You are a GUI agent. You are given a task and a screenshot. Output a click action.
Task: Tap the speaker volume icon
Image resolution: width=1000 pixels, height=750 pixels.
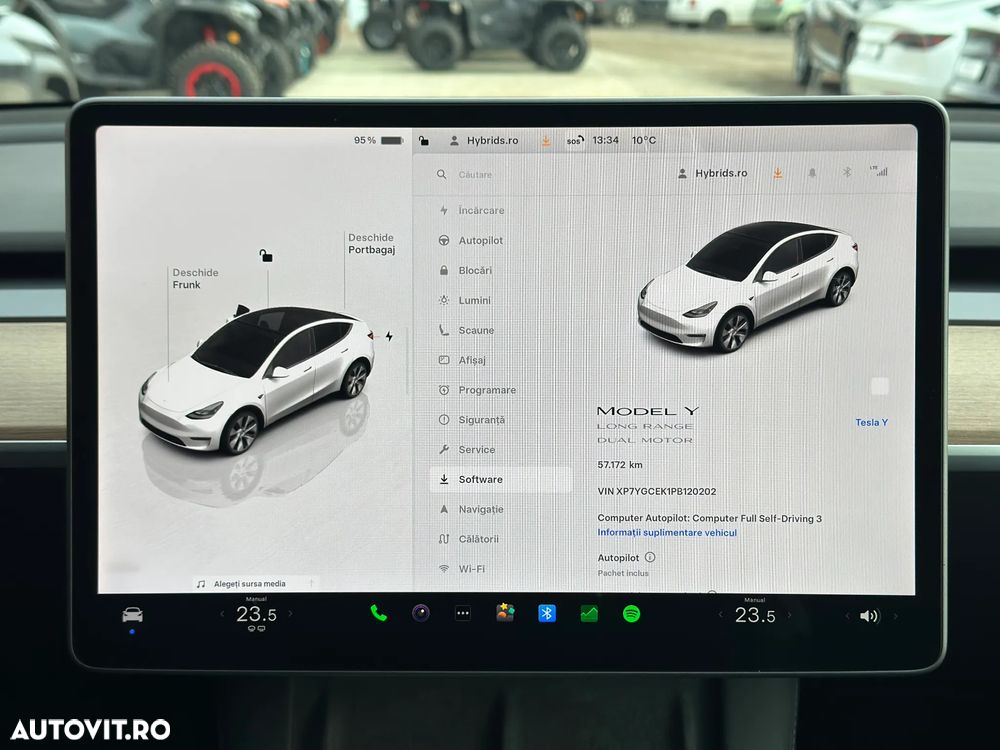coord(870,616)
